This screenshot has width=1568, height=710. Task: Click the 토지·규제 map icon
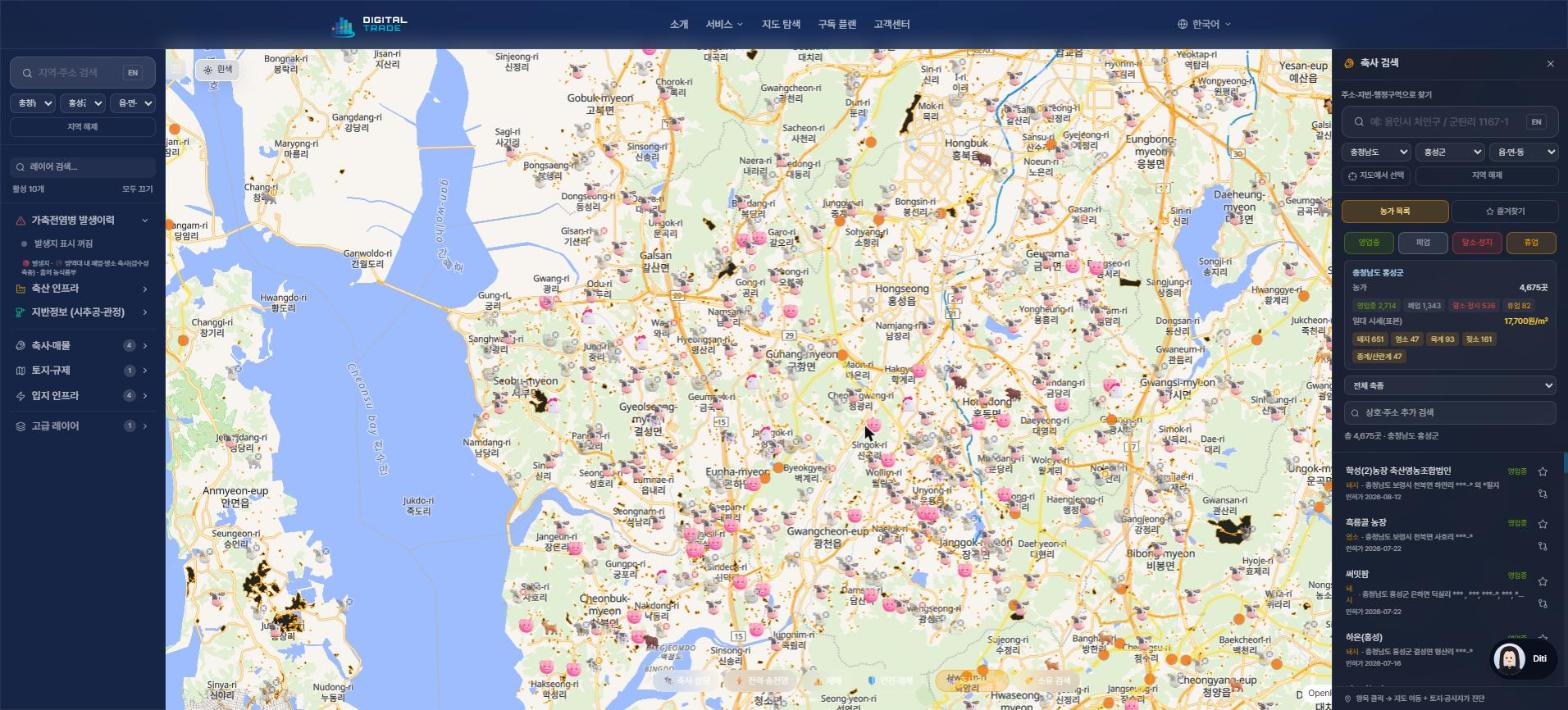21,371
